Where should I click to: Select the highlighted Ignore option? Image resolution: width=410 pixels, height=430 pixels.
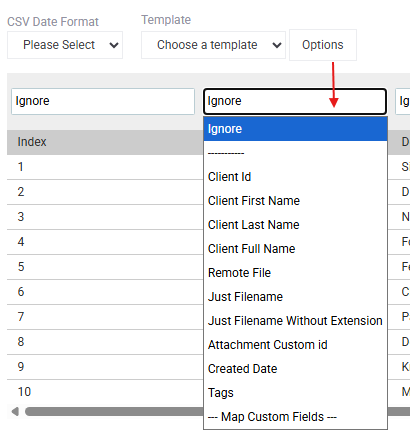click(x=295, y=129)
